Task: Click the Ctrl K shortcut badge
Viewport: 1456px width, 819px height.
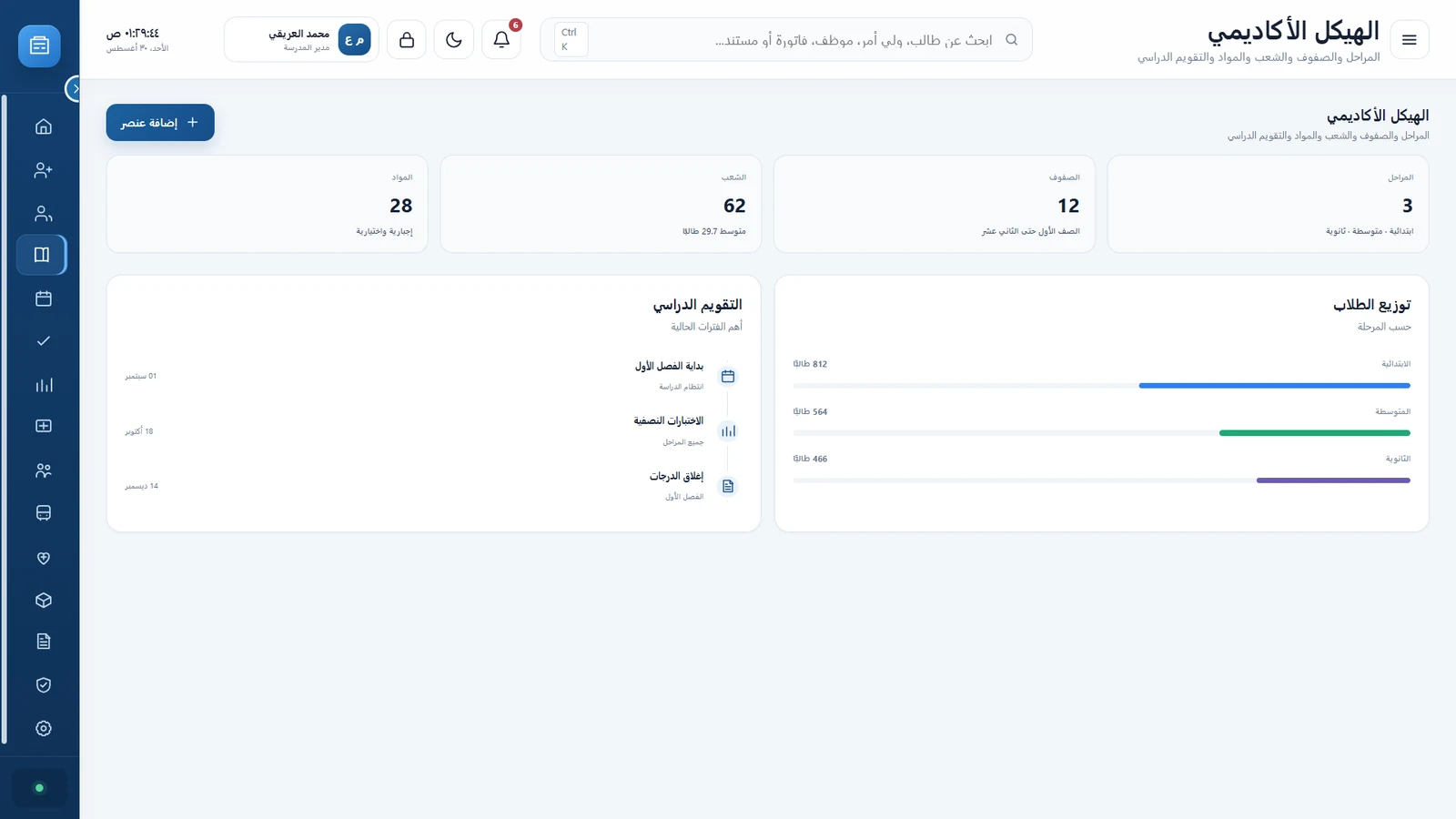Action: coord(571,40)
